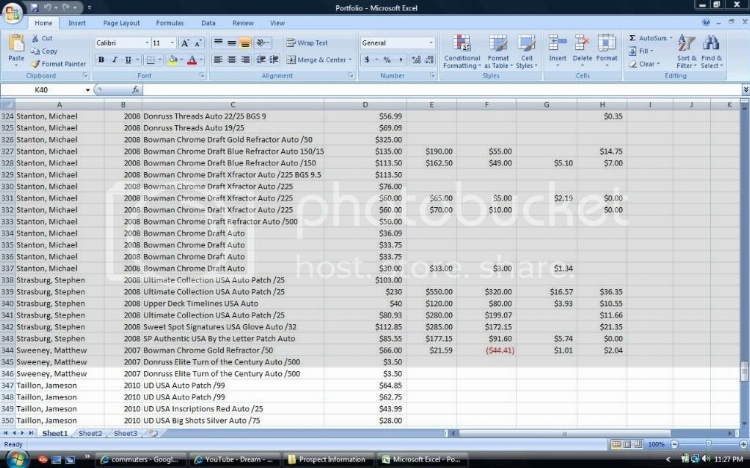Open the Find & Select menu

(x=712, y=52)
